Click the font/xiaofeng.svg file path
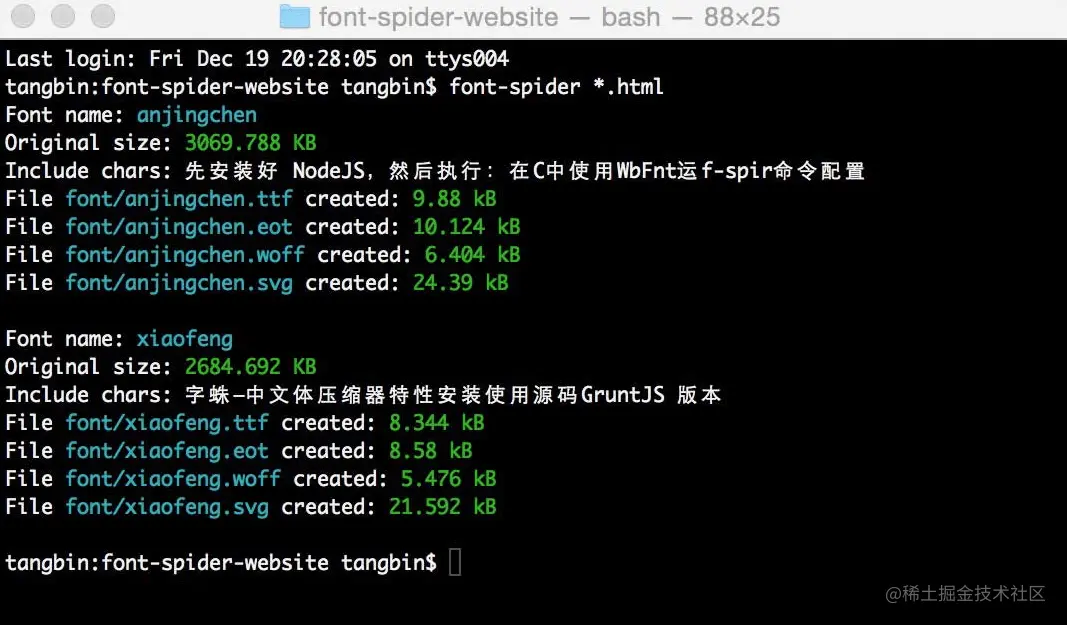The image size is (1067, 625). tap(167, 507)
